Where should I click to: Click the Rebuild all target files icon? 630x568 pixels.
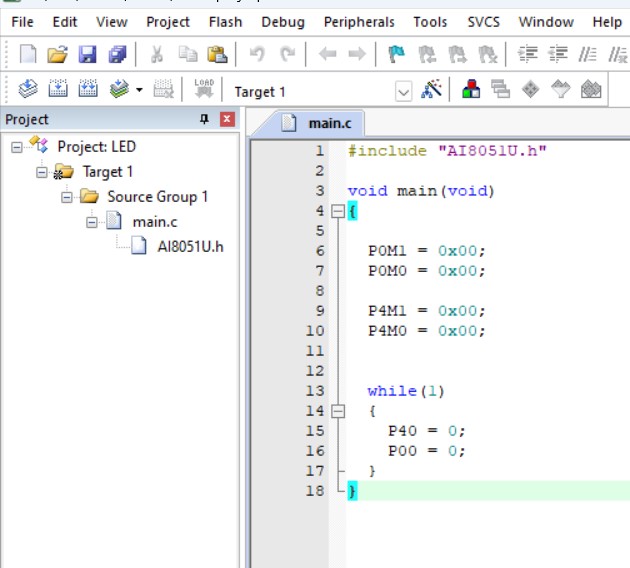(x=88, y=88)
